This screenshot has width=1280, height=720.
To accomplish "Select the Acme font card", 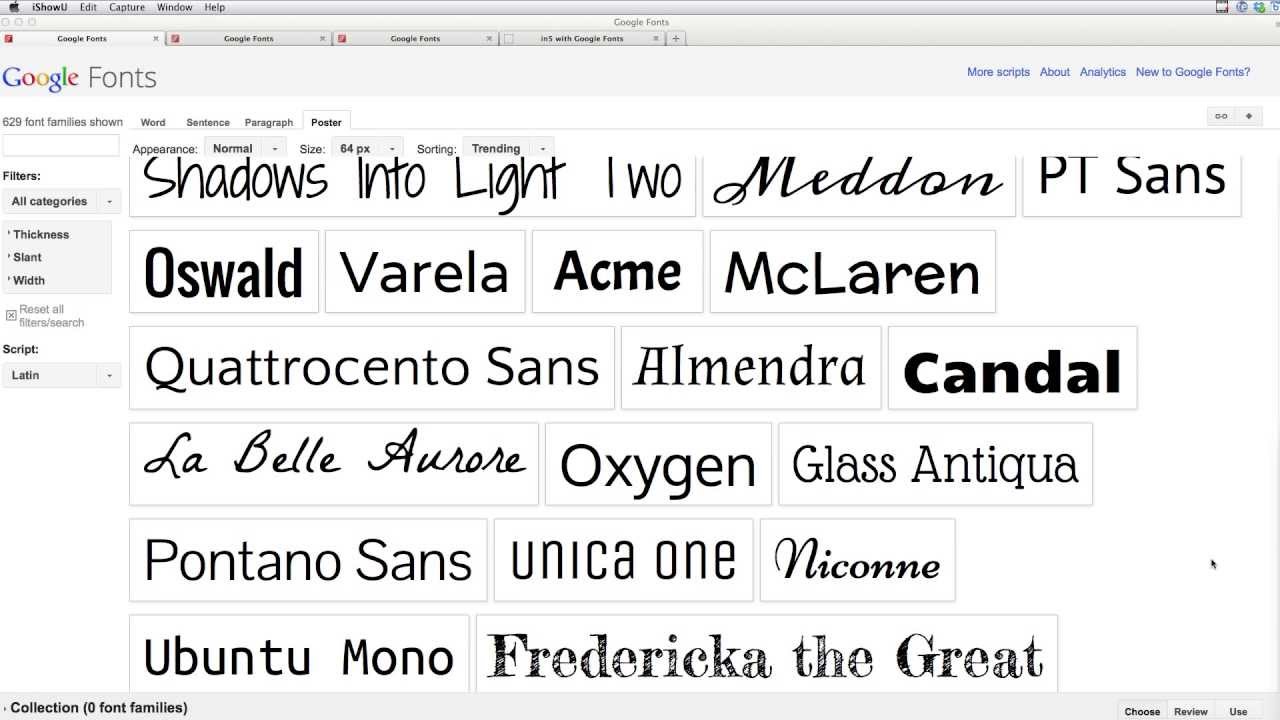I will click(x=618, y=272).
